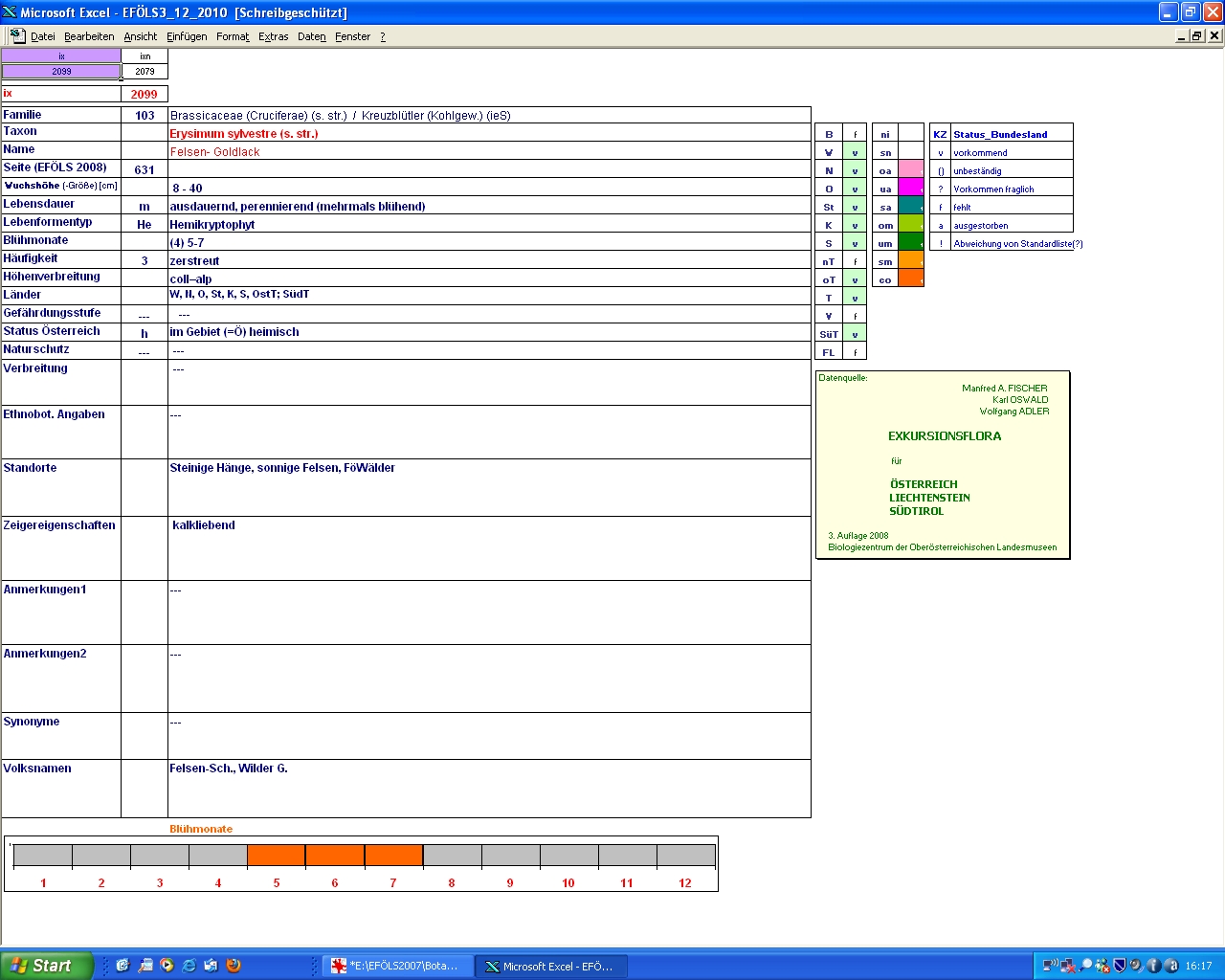Image resolution: width=1225 pixels, height=980 pixels.
Task: Launch Firefox from the quick launch bar
Action: click(233, 966)
